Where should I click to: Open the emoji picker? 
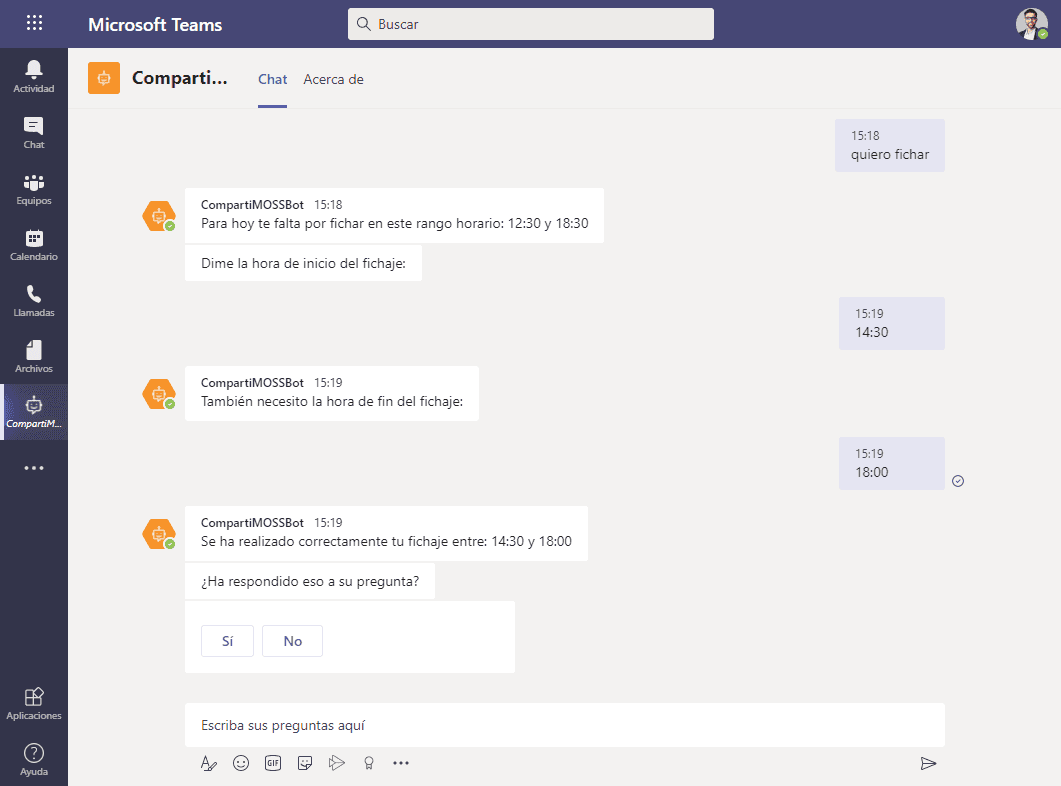click(x=241, y=763)
